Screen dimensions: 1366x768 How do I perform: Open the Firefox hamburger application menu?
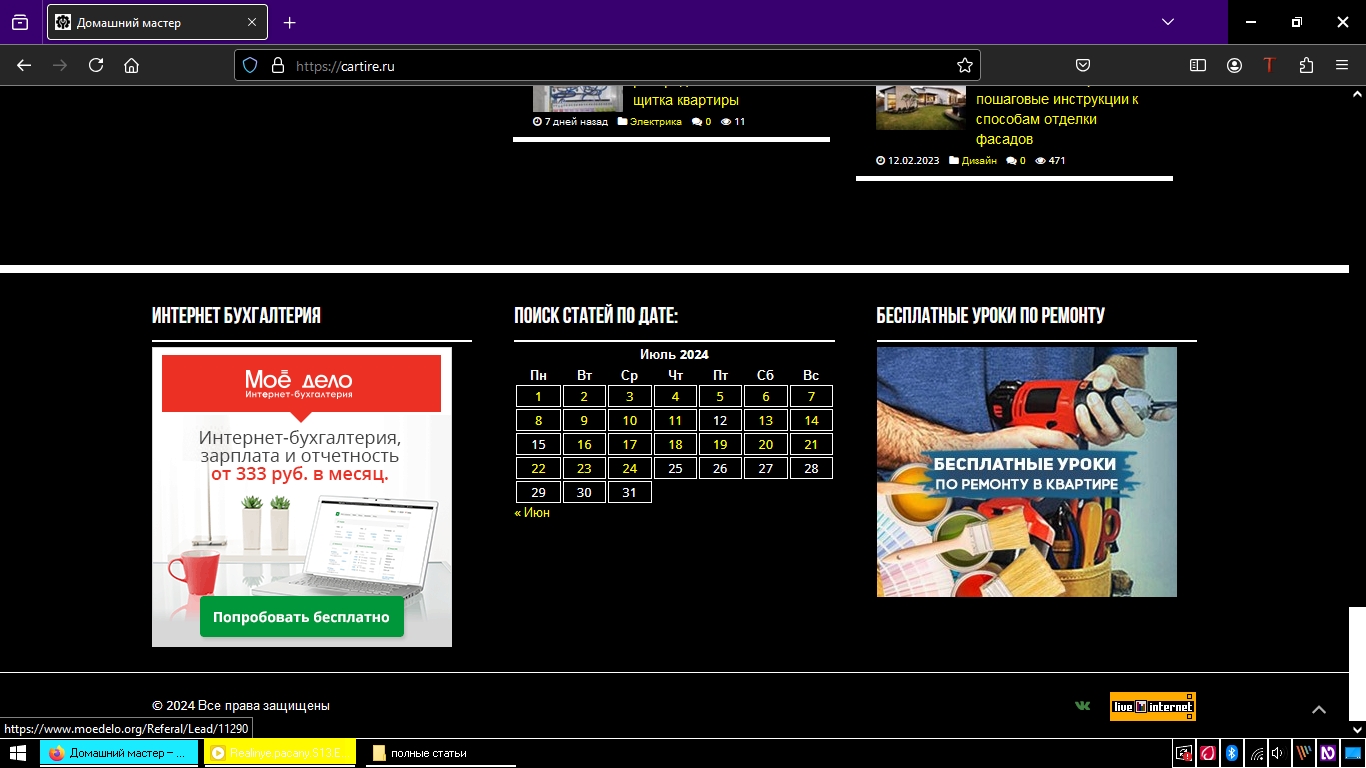point(1342,65)
